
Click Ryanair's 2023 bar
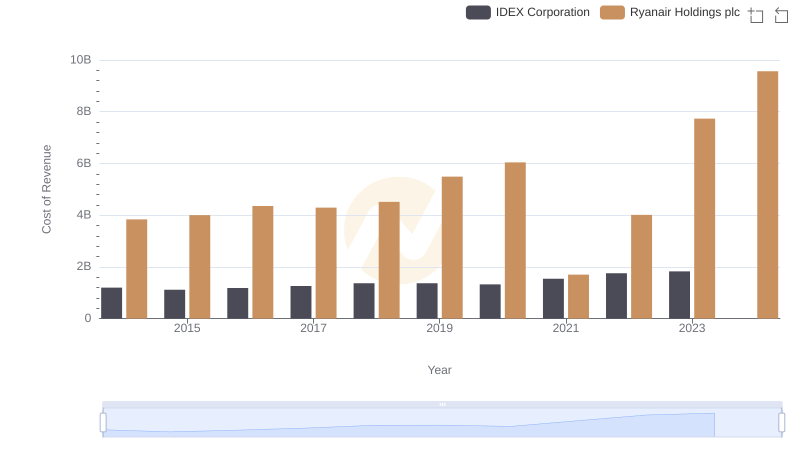[x=705, y=219]
